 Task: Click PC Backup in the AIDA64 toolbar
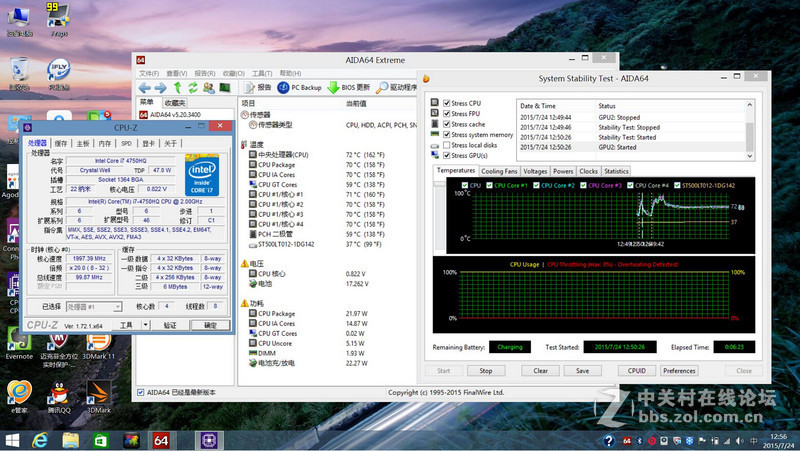(300, 88)
